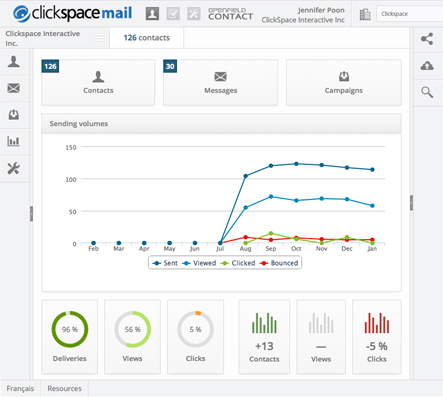Open the Settings sidebar wrench icon
Screen dimensions: 443x397
pos(14,168)
